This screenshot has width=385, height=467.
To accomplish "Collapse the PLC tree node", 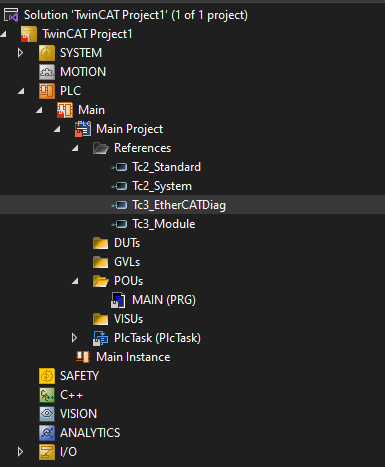I will 21,91.
